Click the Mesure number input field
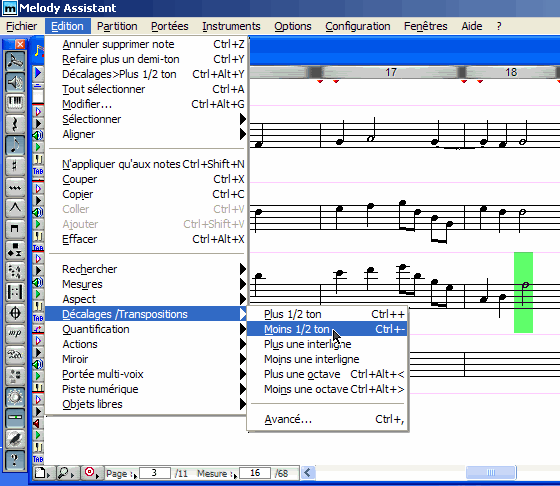The width and height of the screenshot is (560, 486). pyautogui.click(x=255, y=473)
